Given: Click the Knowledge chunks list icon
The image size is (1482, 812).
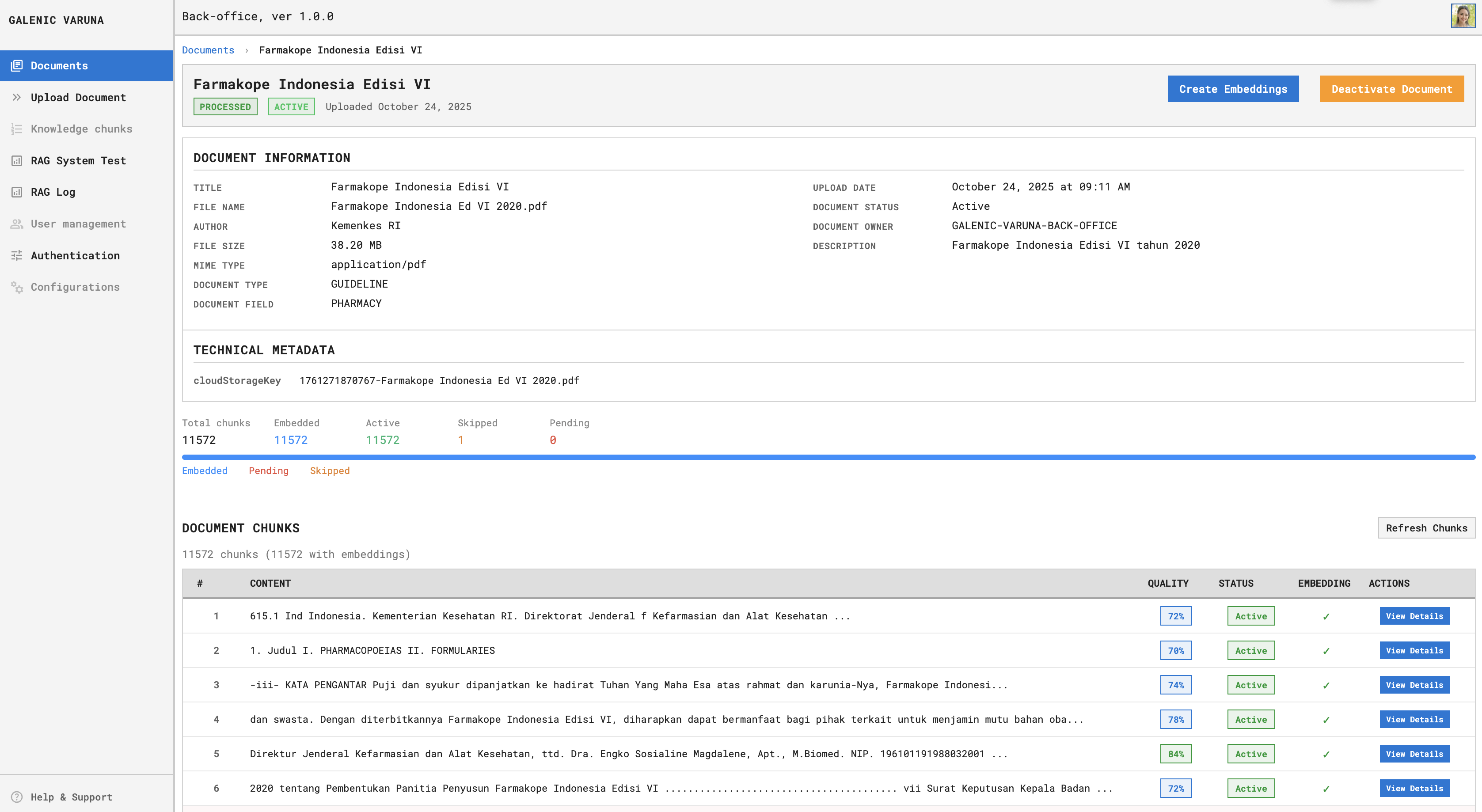Looking at the screenshot, I should tap(17, 129).
